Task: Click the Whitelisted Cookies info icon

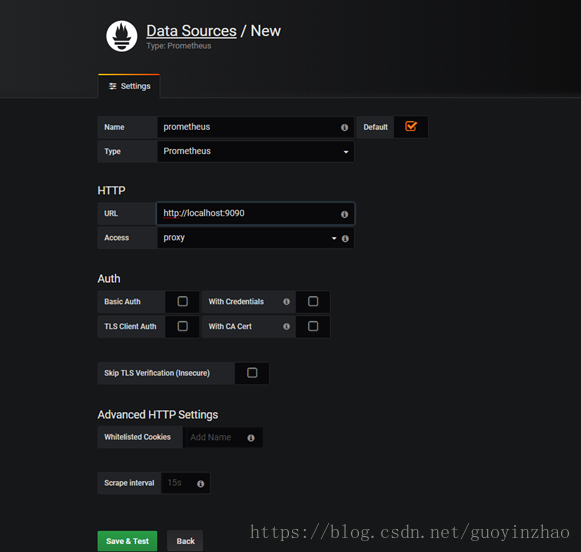Action: (251, 438)
